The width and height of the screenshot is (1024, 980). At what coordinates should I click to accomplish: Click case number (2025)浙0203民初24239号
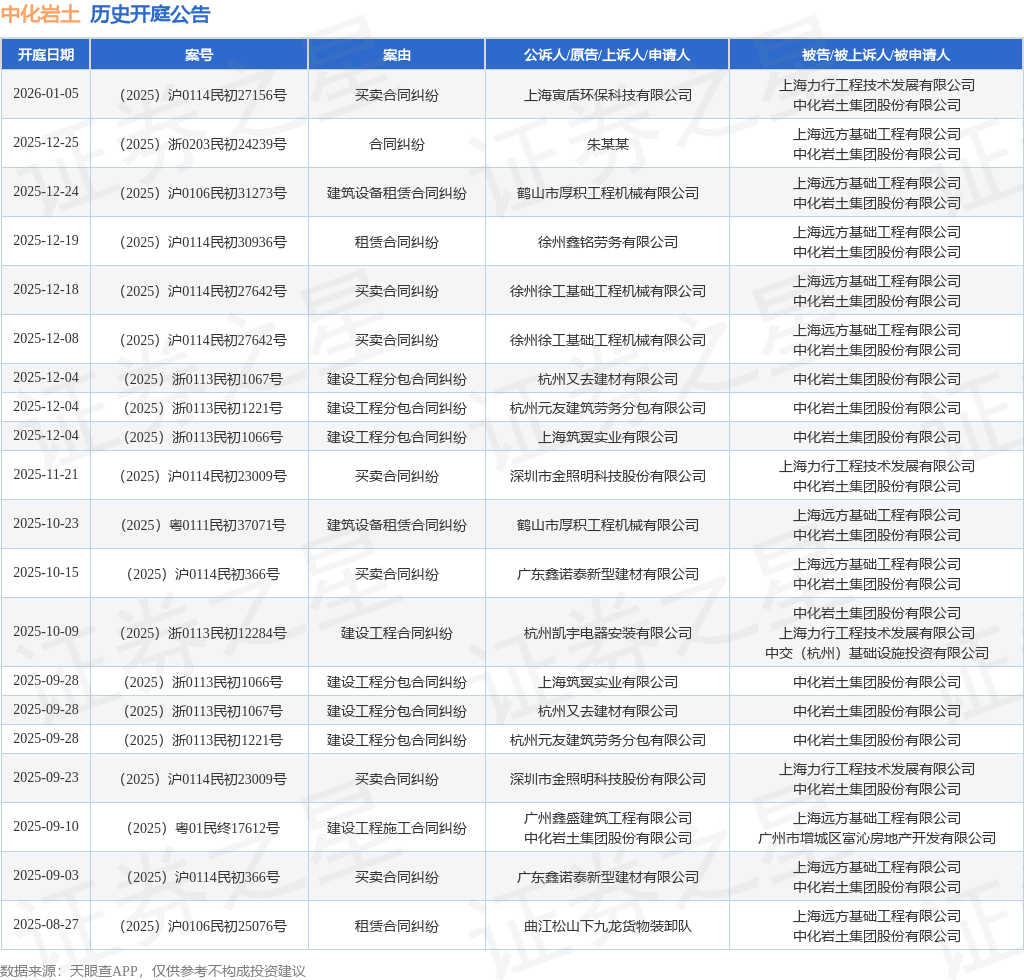coord(202,144)
